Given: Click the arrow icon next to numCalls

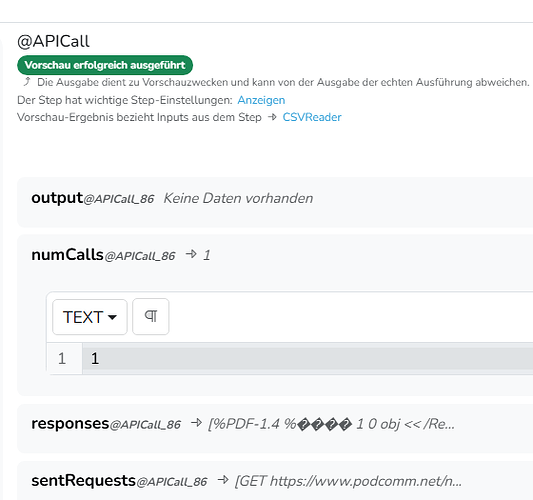Looking at the screenshot, I should pos(191,254).
